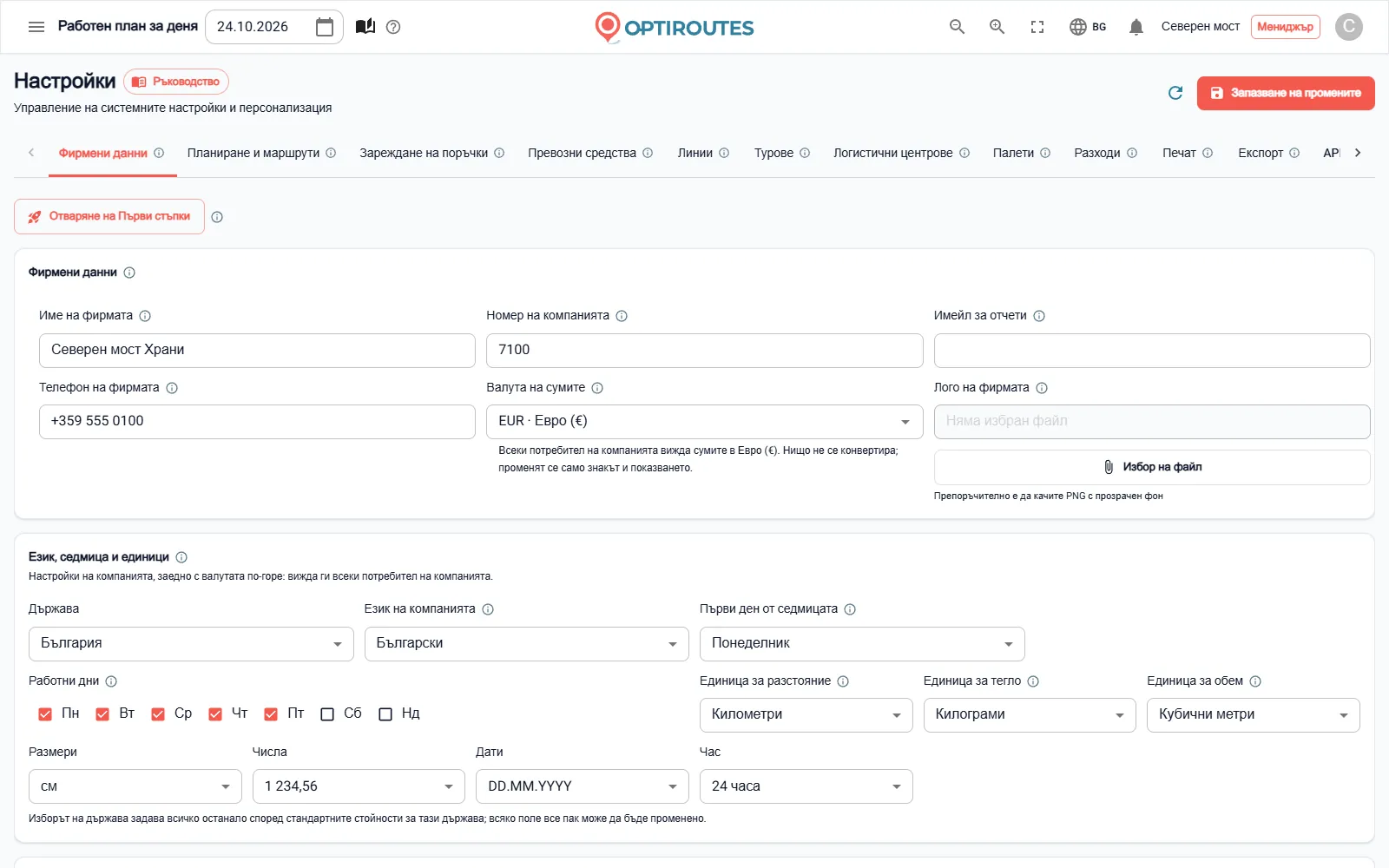Viewport: 1389px width, 868px height.
Task: Show info for Планиране и маршрути tab
Action: (331, 153)
